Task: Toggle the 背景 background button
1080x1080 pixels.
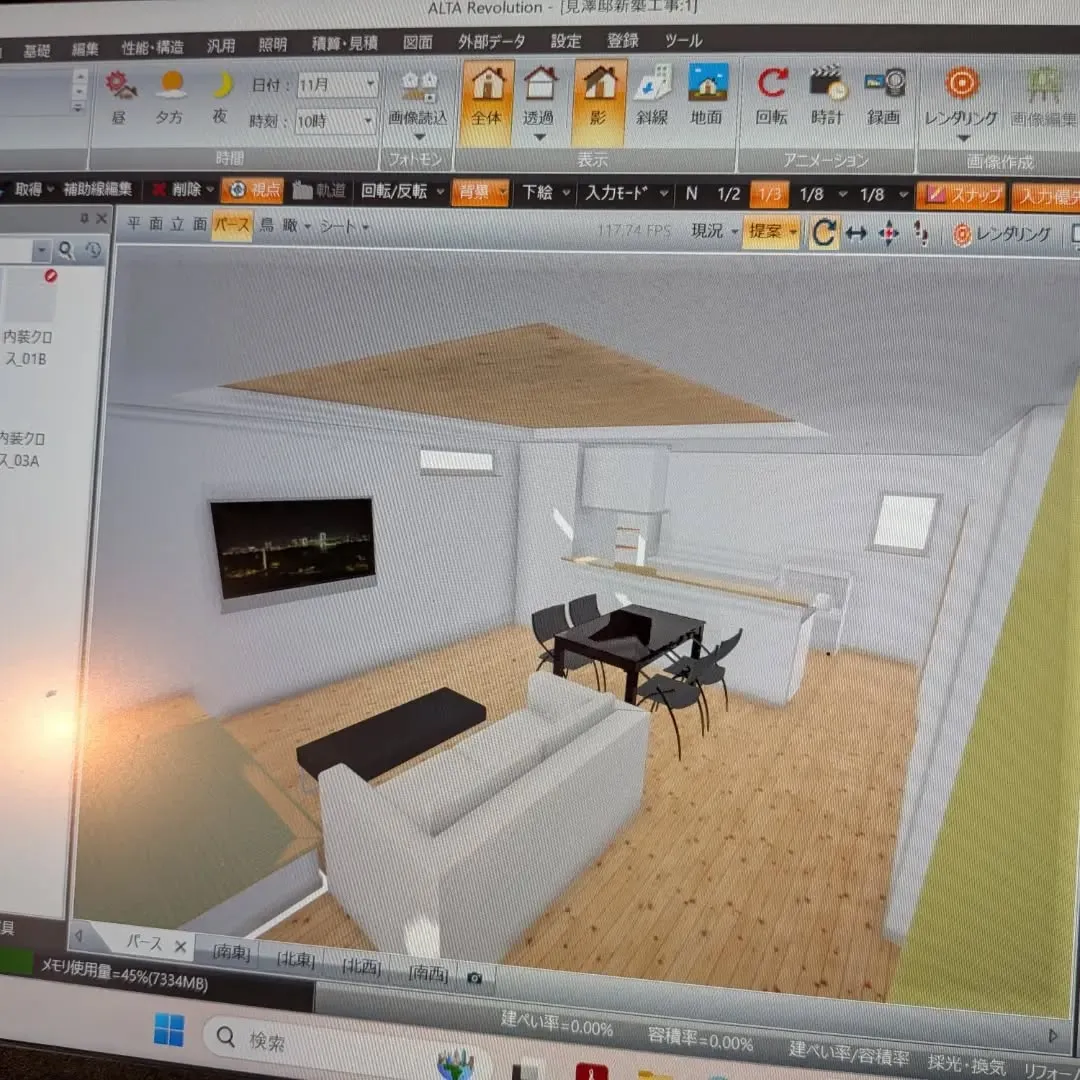Action: [x=479, y=191]
